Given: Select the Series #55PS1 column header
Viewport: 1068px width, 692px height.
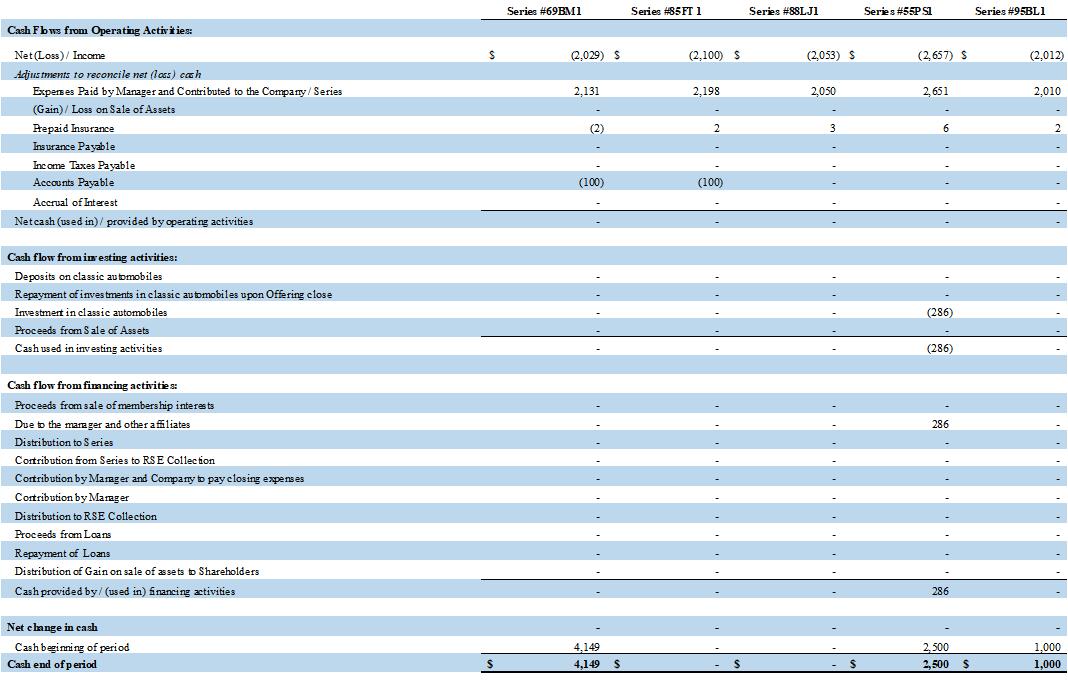Looking at the screenshot, I should click(x=900, y=11).
